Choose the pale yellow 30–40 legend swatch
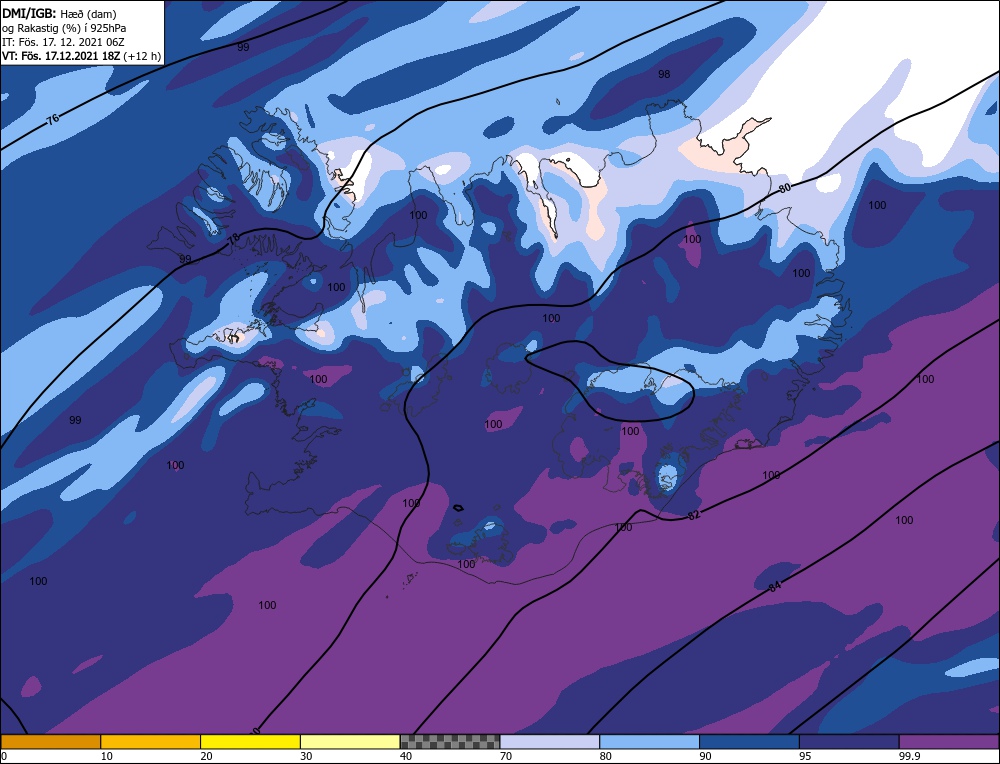This screenshot has width=1000, height=764. coord(350,741)
